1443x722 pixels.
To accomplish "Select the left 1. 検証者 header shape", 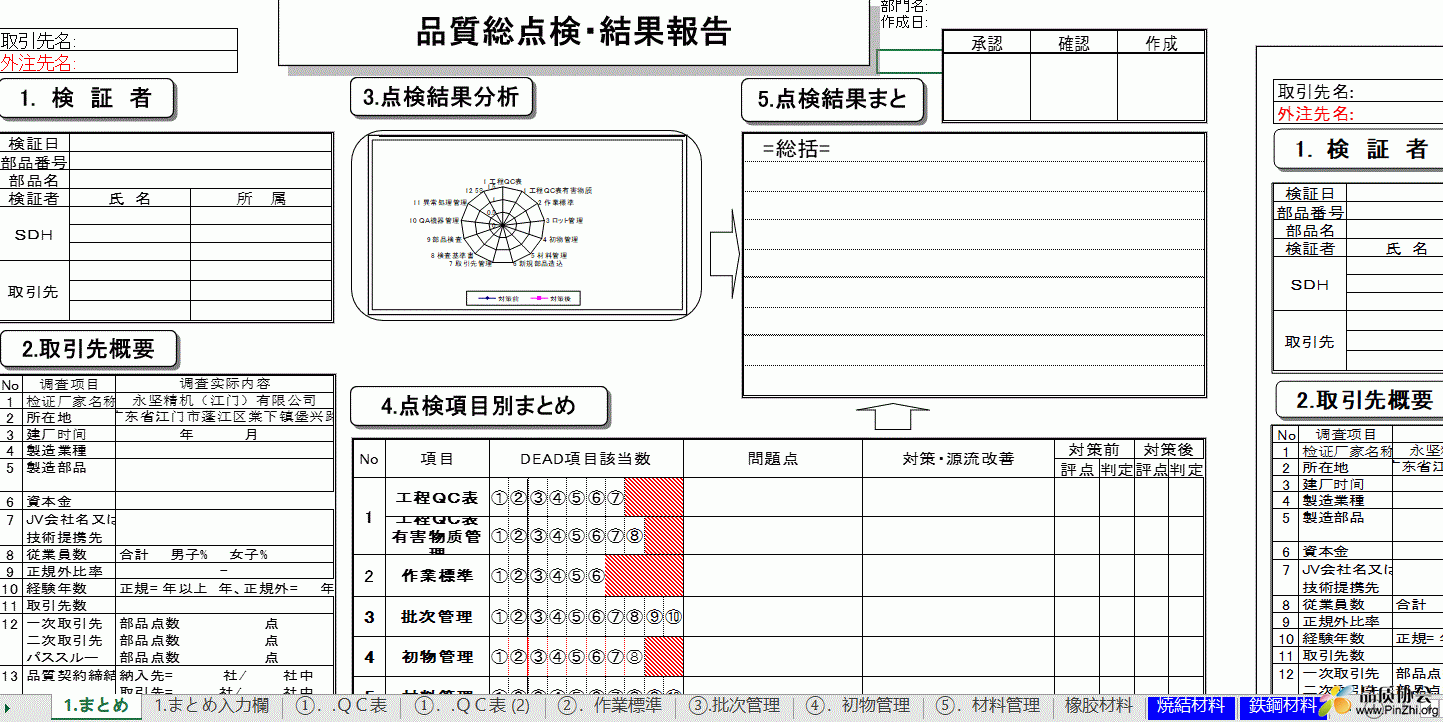I will pyautogui.click(x=86, y=97).
